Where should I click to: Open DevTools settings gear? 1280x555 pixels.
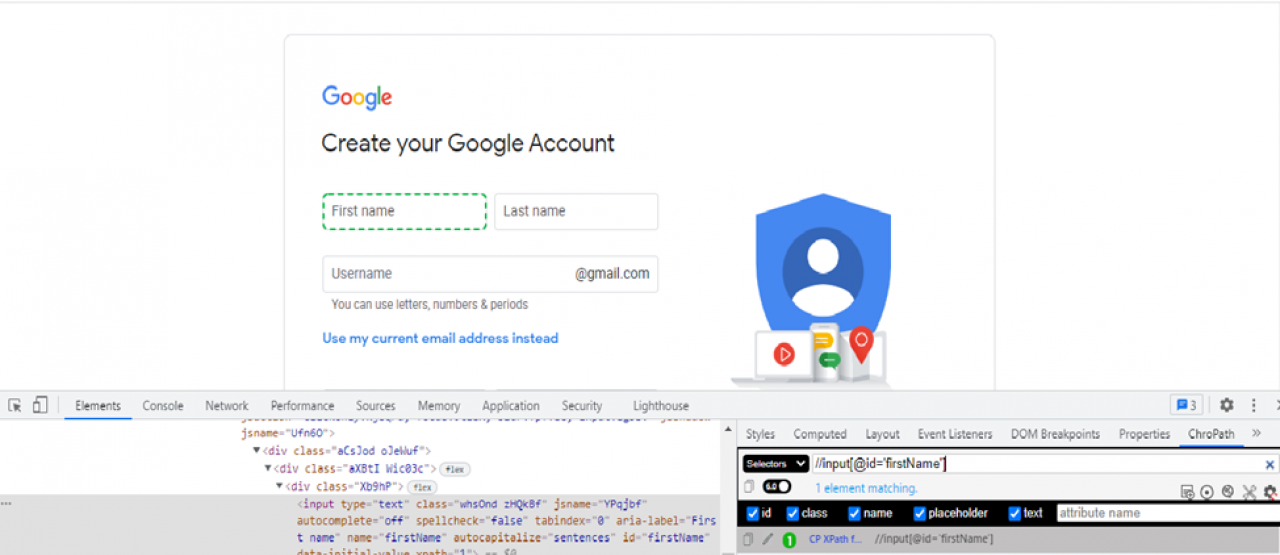(x=1226, y=405)
